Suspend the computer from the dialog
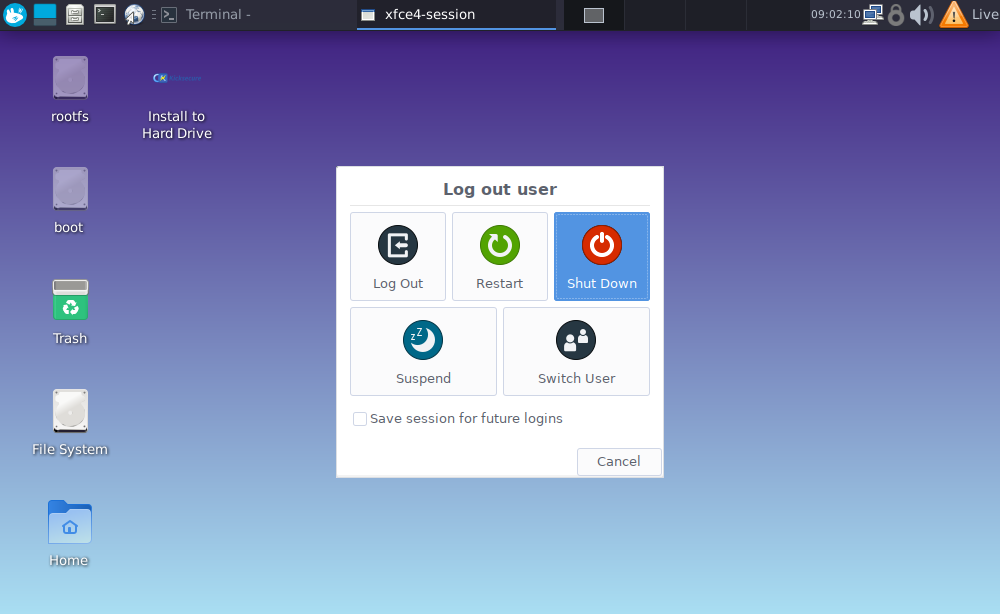 pos(423,351)
